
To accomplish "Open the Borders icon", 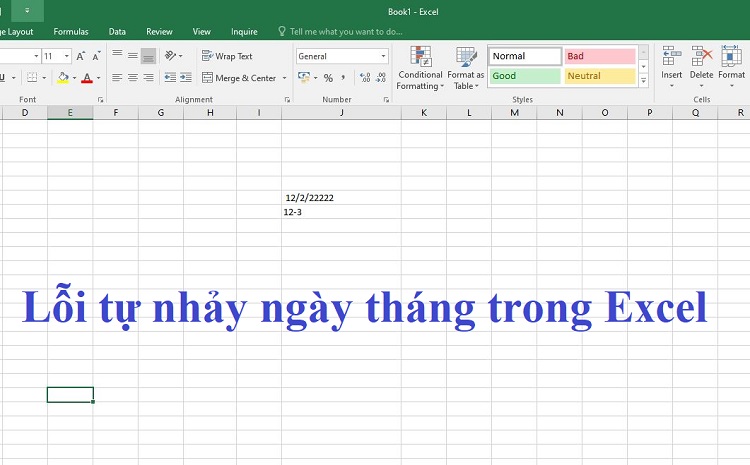I will pyautogui.click(x=32, y=78).
